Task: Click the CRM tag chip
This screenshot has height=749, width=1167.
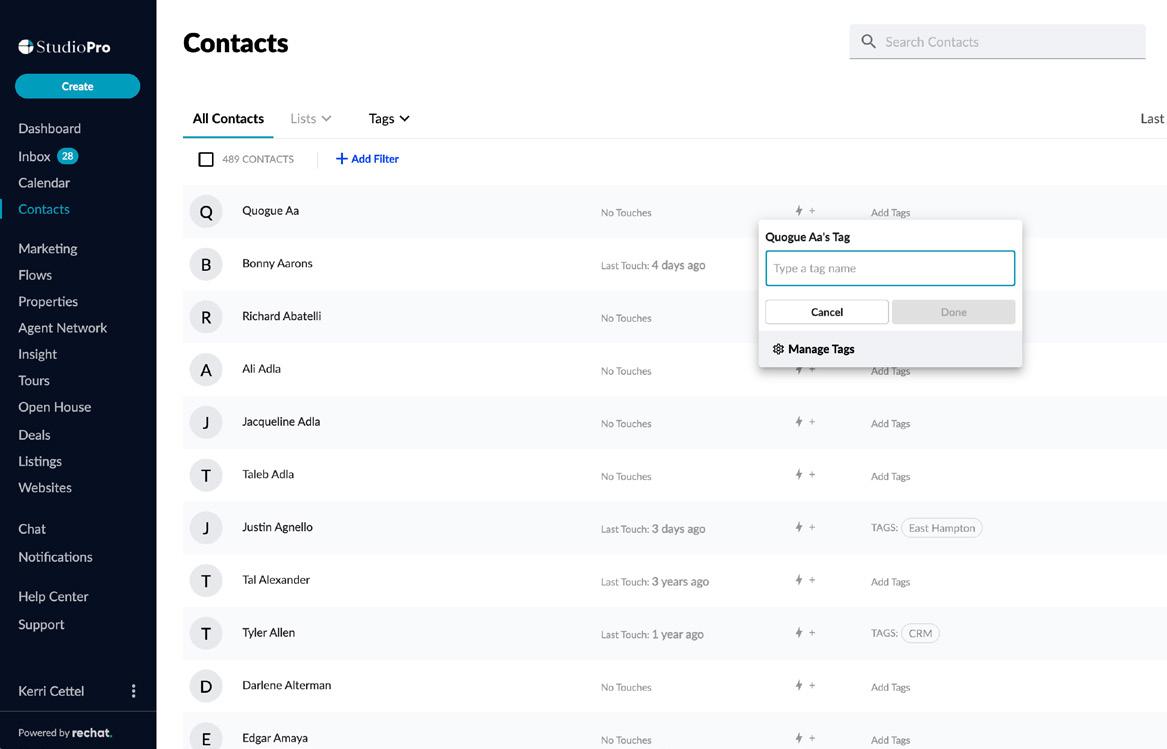Action: [920, 634]
